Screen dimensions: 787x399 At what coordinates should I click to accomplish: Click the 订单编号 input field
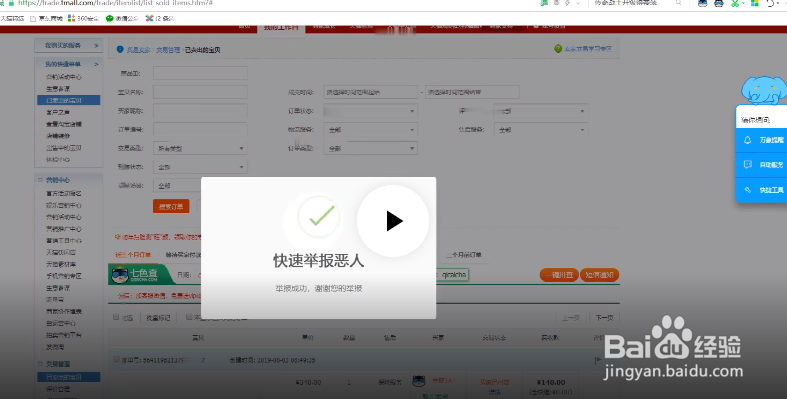(200, 129)
